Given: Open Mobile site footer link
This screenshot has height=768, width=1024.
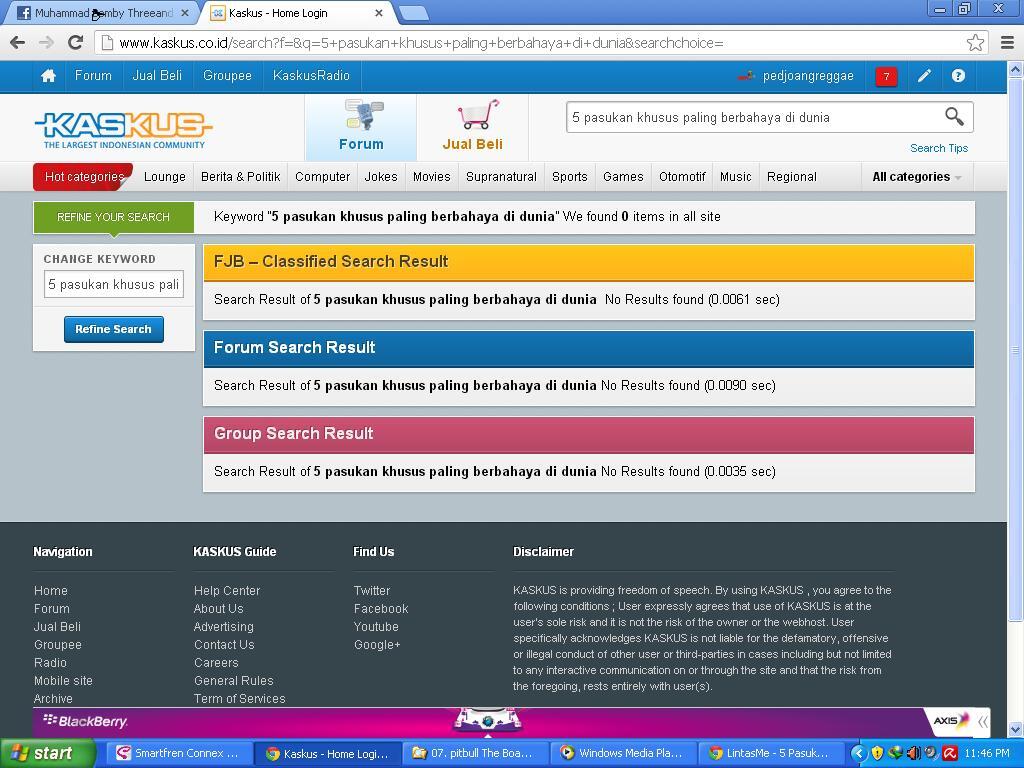Looking at the screenshot, I should coord(63,680).
